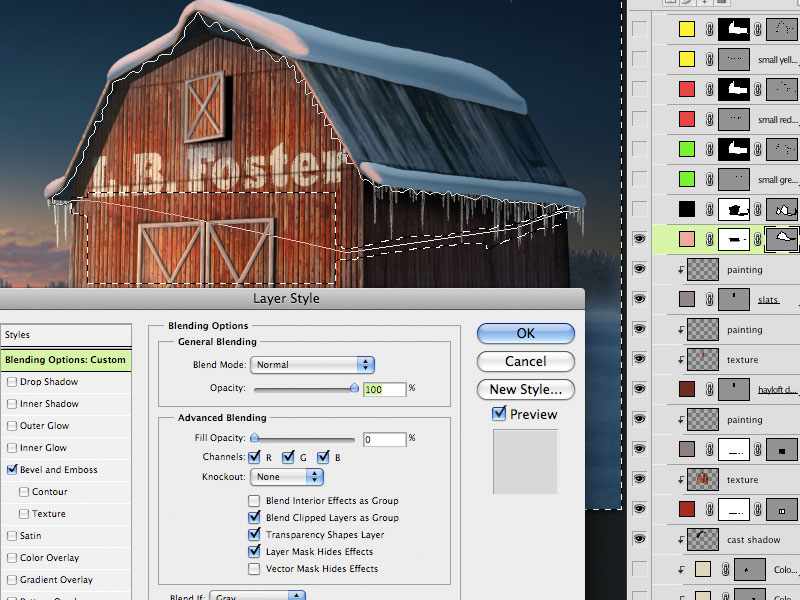Toggle the R channel checkbox
This screenshot has height=600, width=800.
254,457
